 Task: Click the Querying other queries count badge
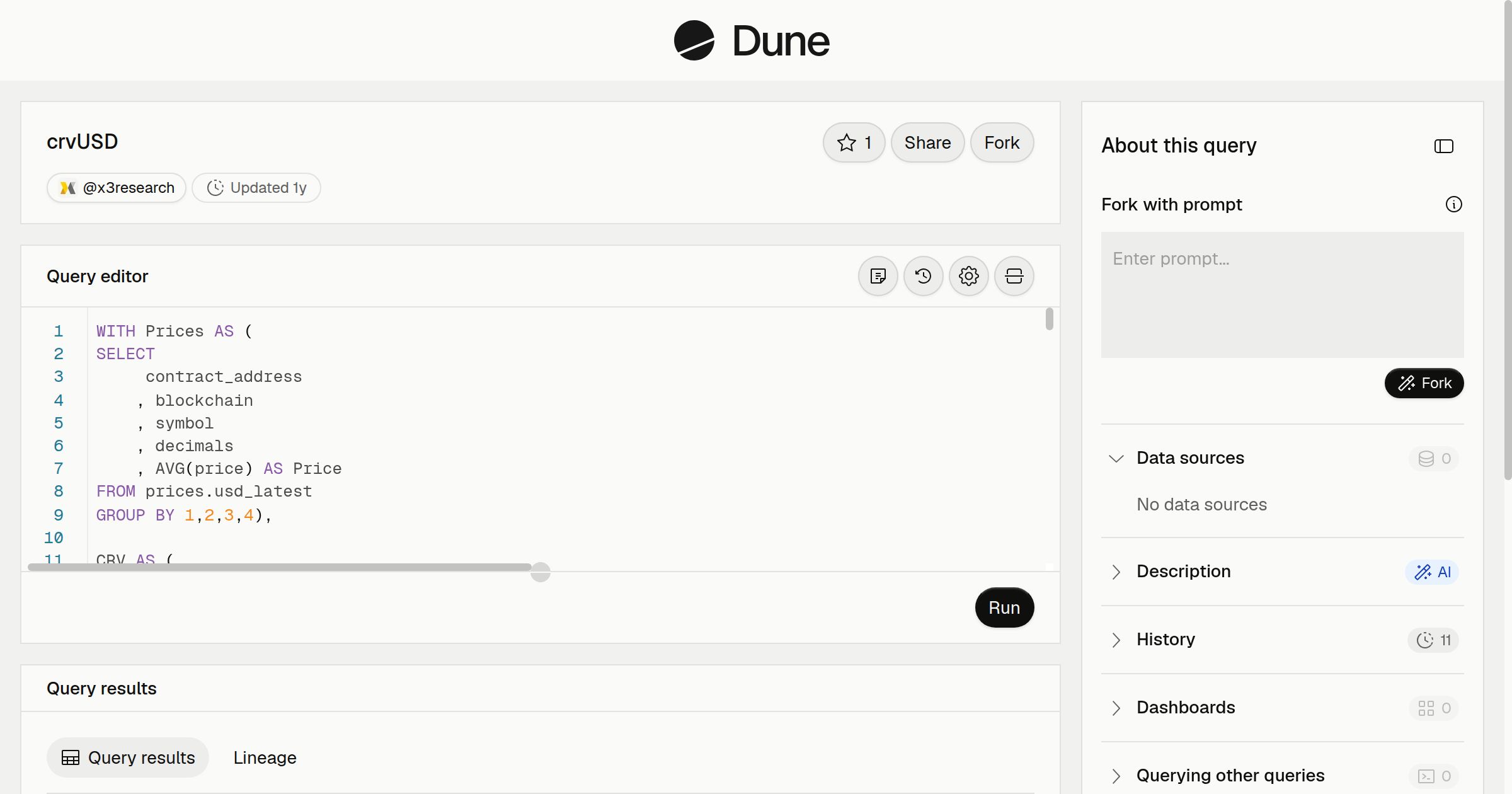pos(1434,776)
